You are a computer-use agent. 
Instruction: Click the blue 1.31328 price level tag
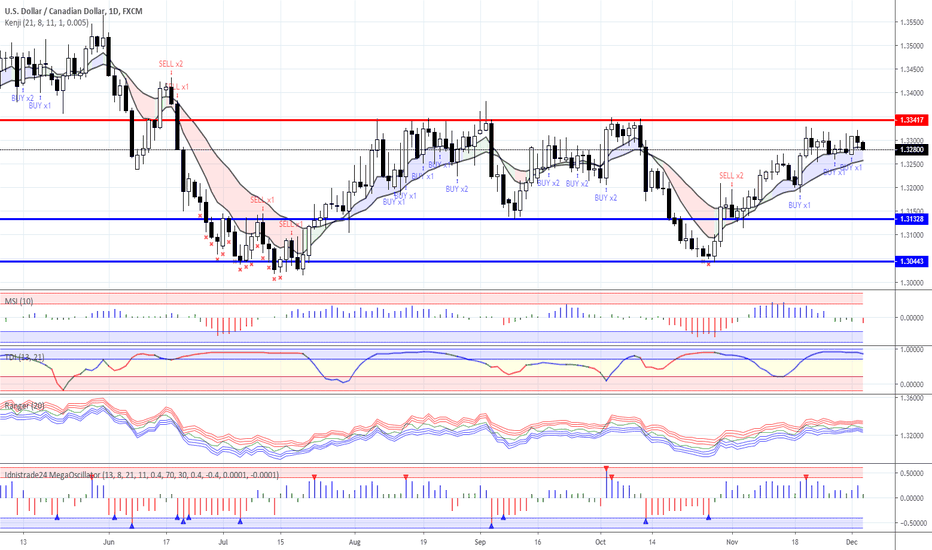(910, 219)
